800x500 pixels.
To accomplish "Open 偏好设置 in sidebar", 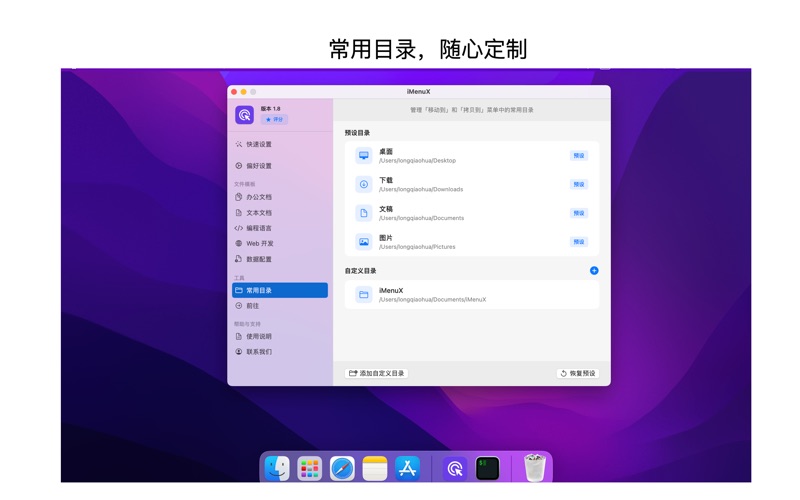I will pos(280,166).
